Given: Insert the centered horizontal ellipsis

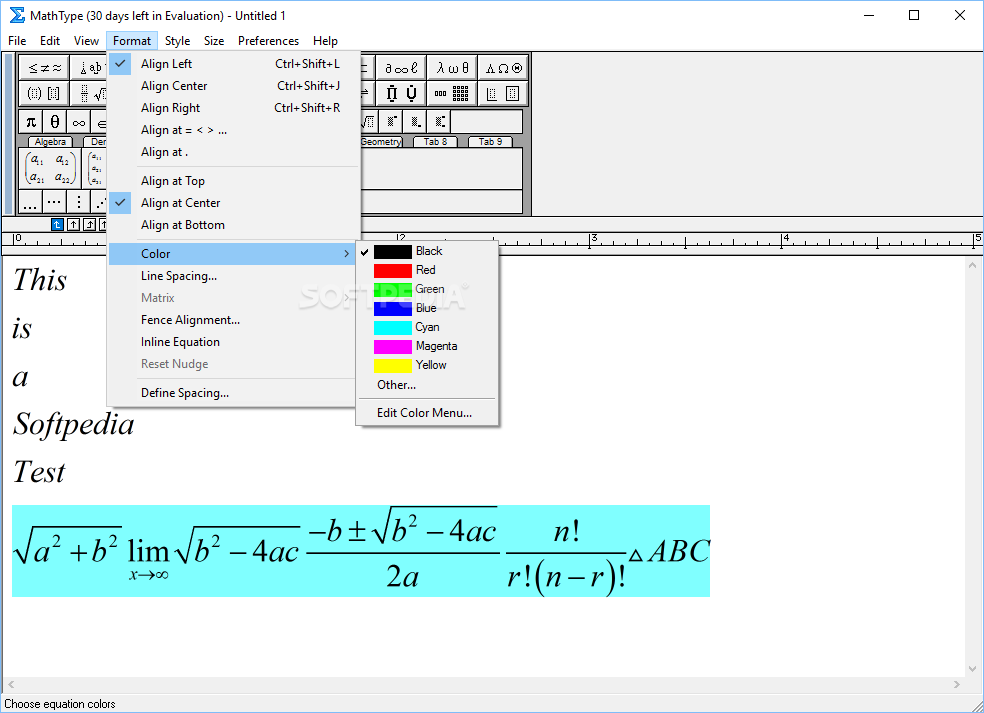Looking at the screenshot, I should (54, 202).
